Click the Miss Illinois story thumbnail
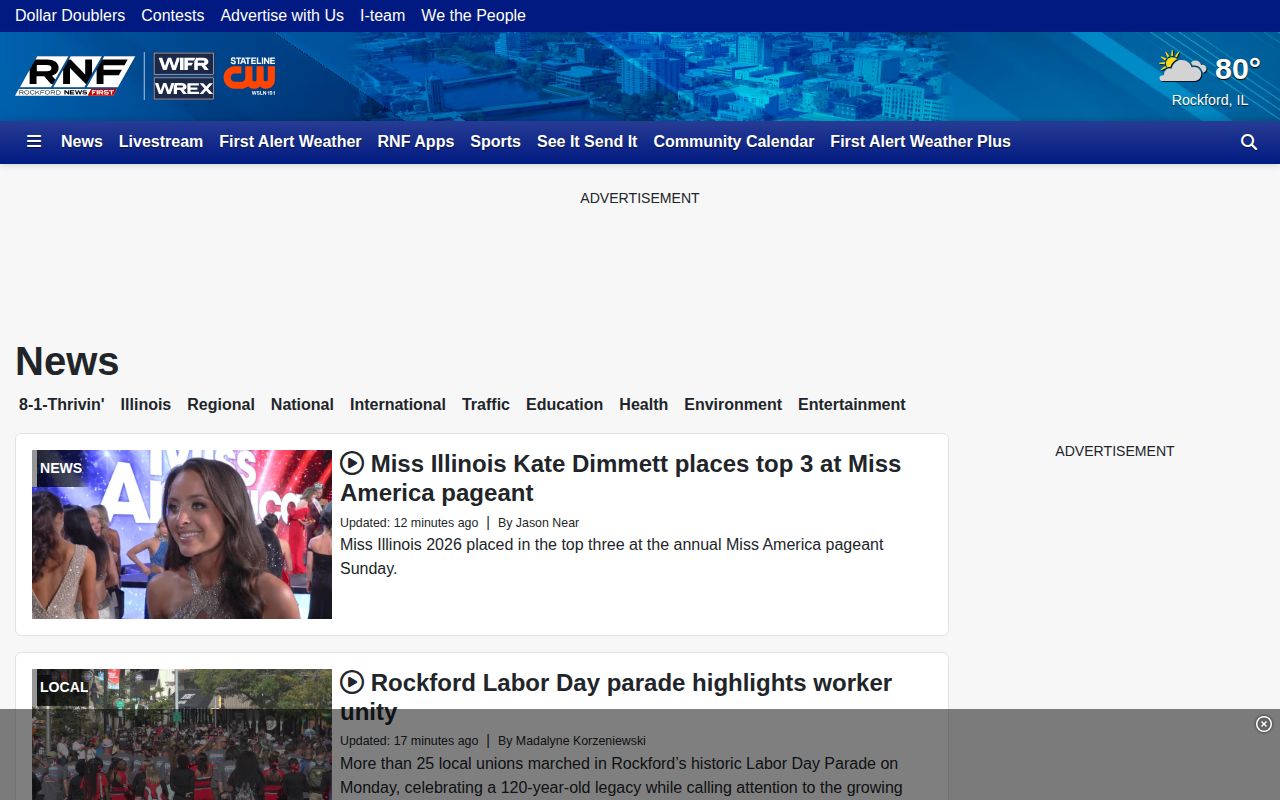 [x=182, y=534]
